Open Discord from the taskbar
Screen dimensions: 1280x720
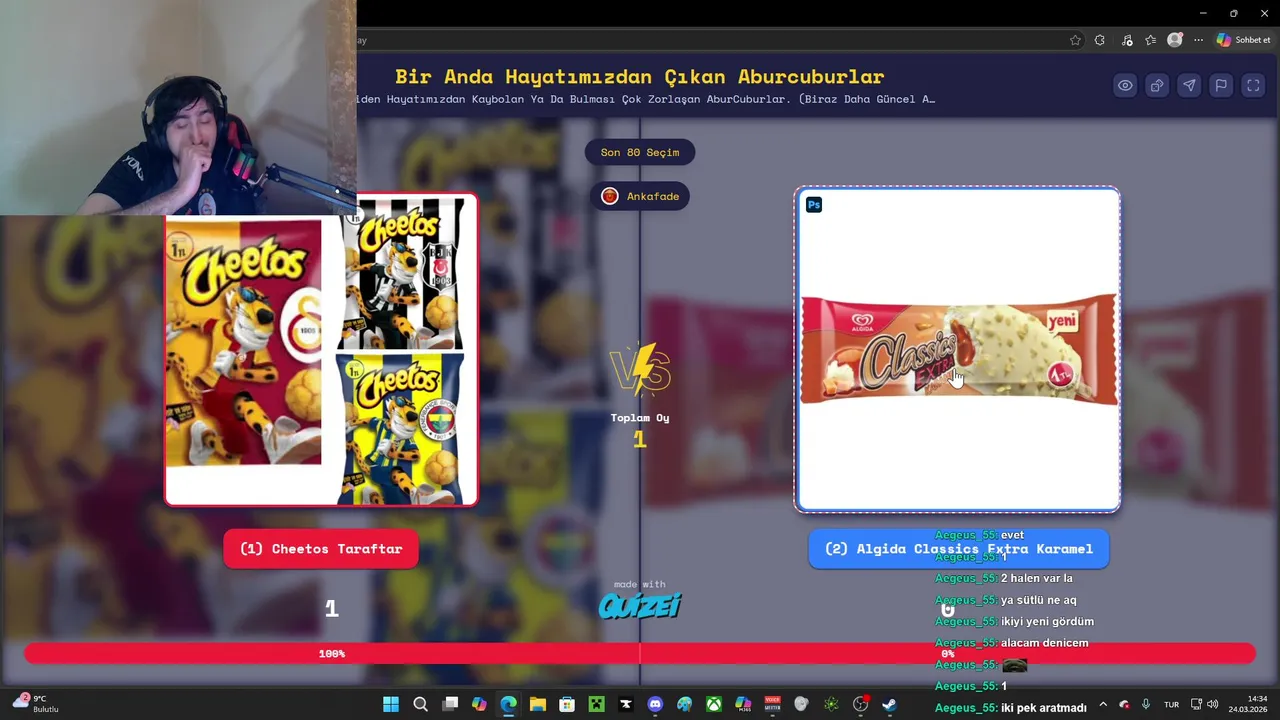[x=655, y=704]
